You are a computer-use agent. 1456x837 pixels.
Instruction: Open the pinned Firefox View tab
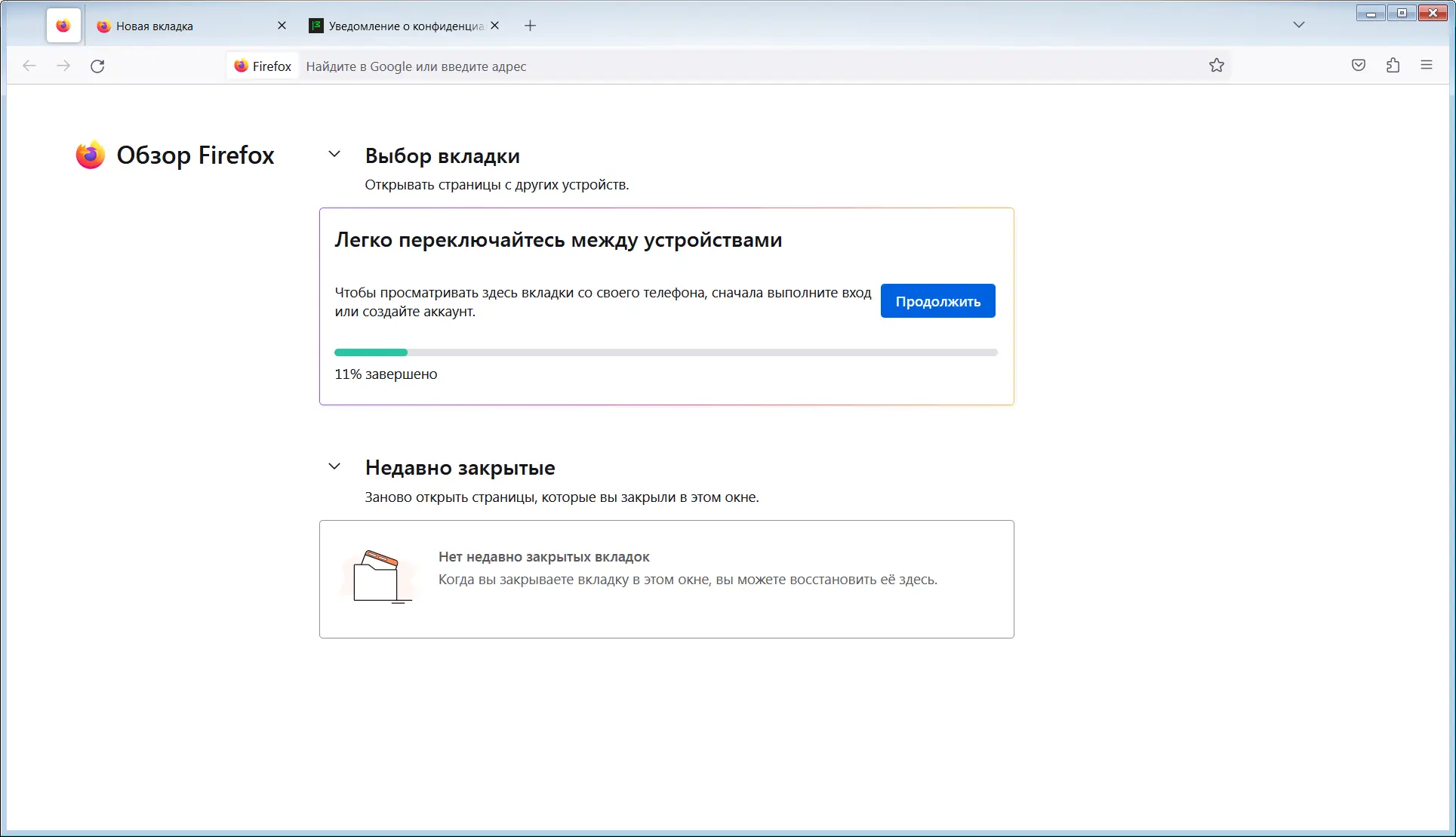pos(63,26)
